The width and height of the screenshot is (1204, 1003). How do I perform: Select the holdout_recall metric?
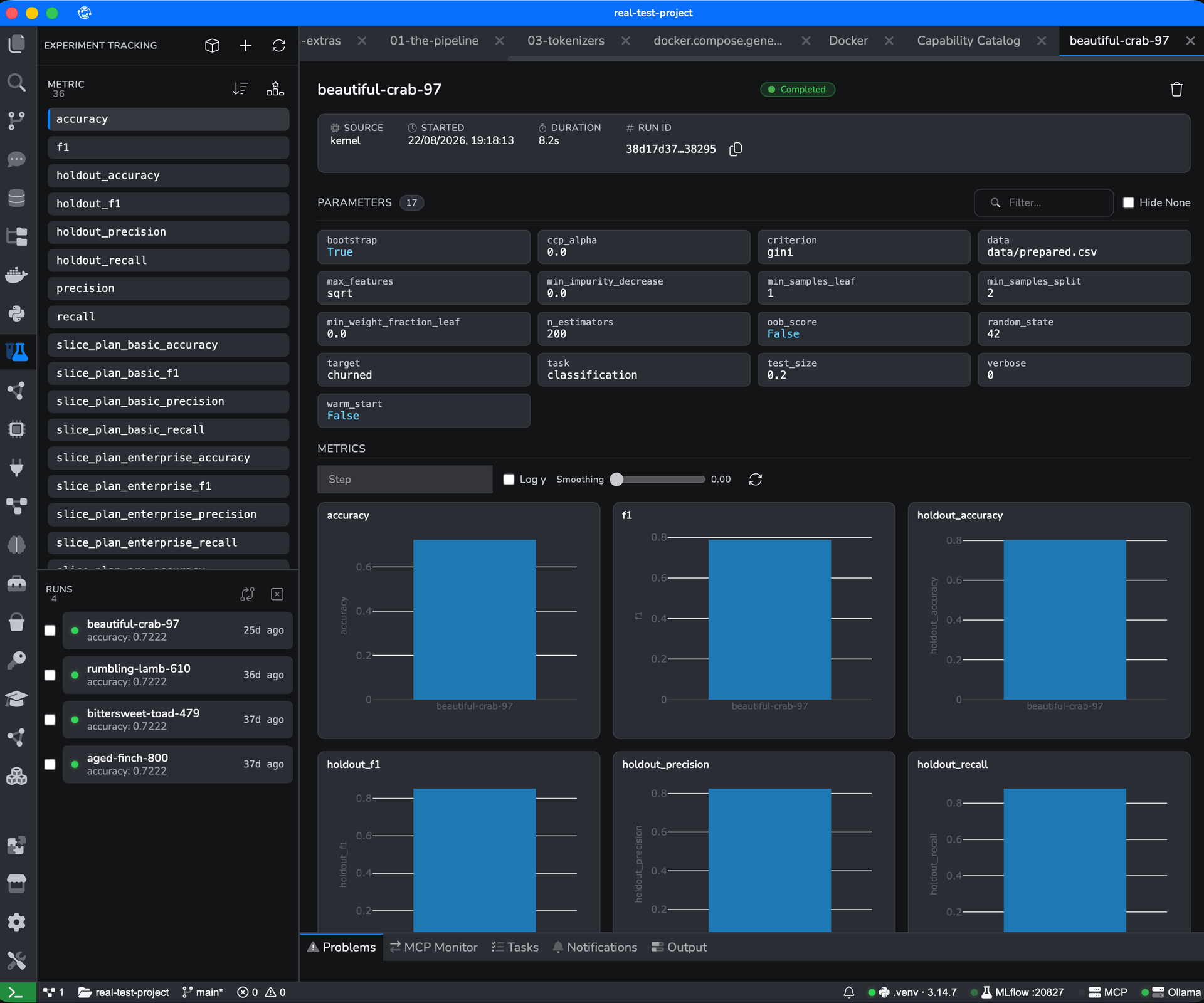point(168,260)
